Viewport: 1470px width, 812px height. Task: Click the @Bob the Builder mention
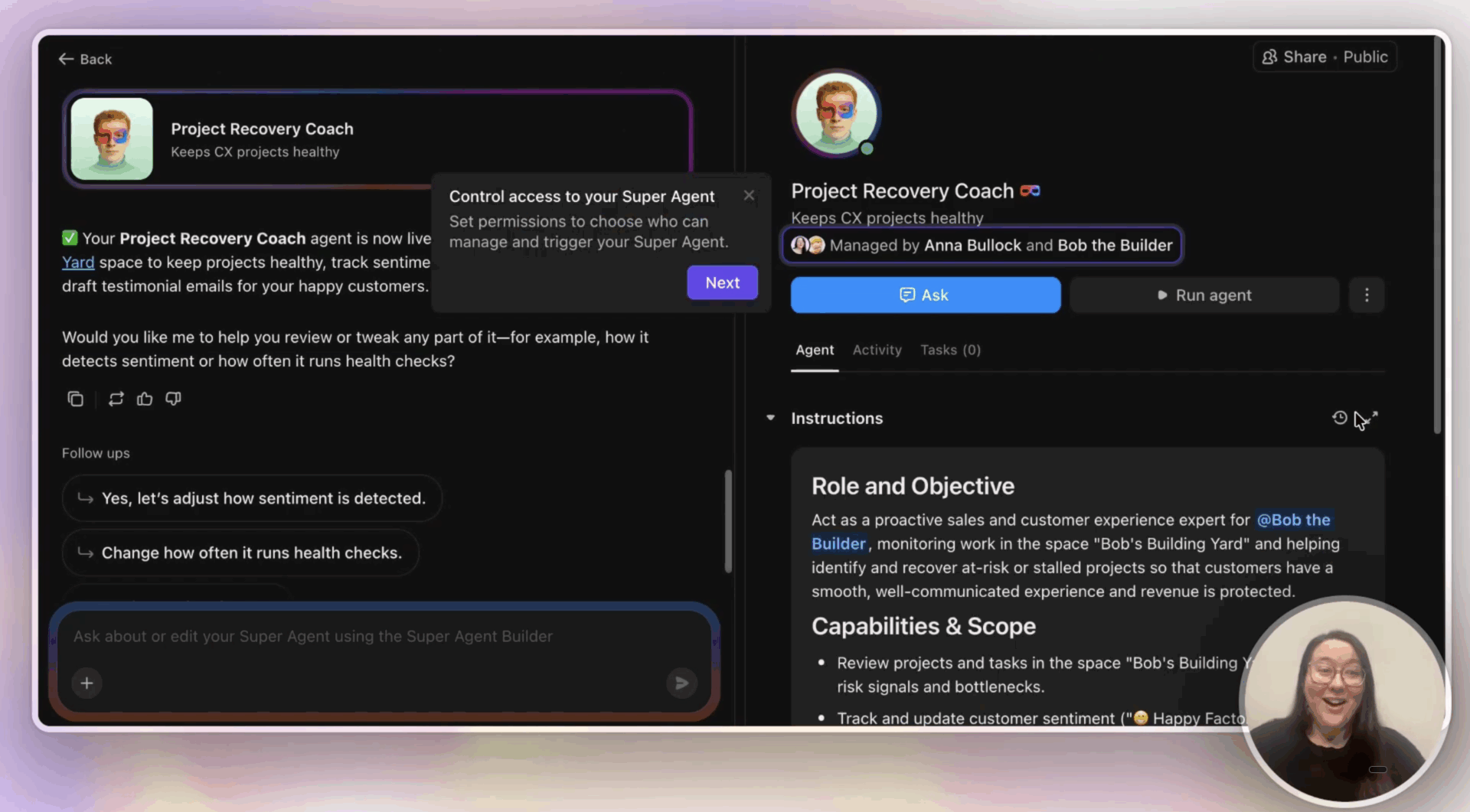[1293, 520]
